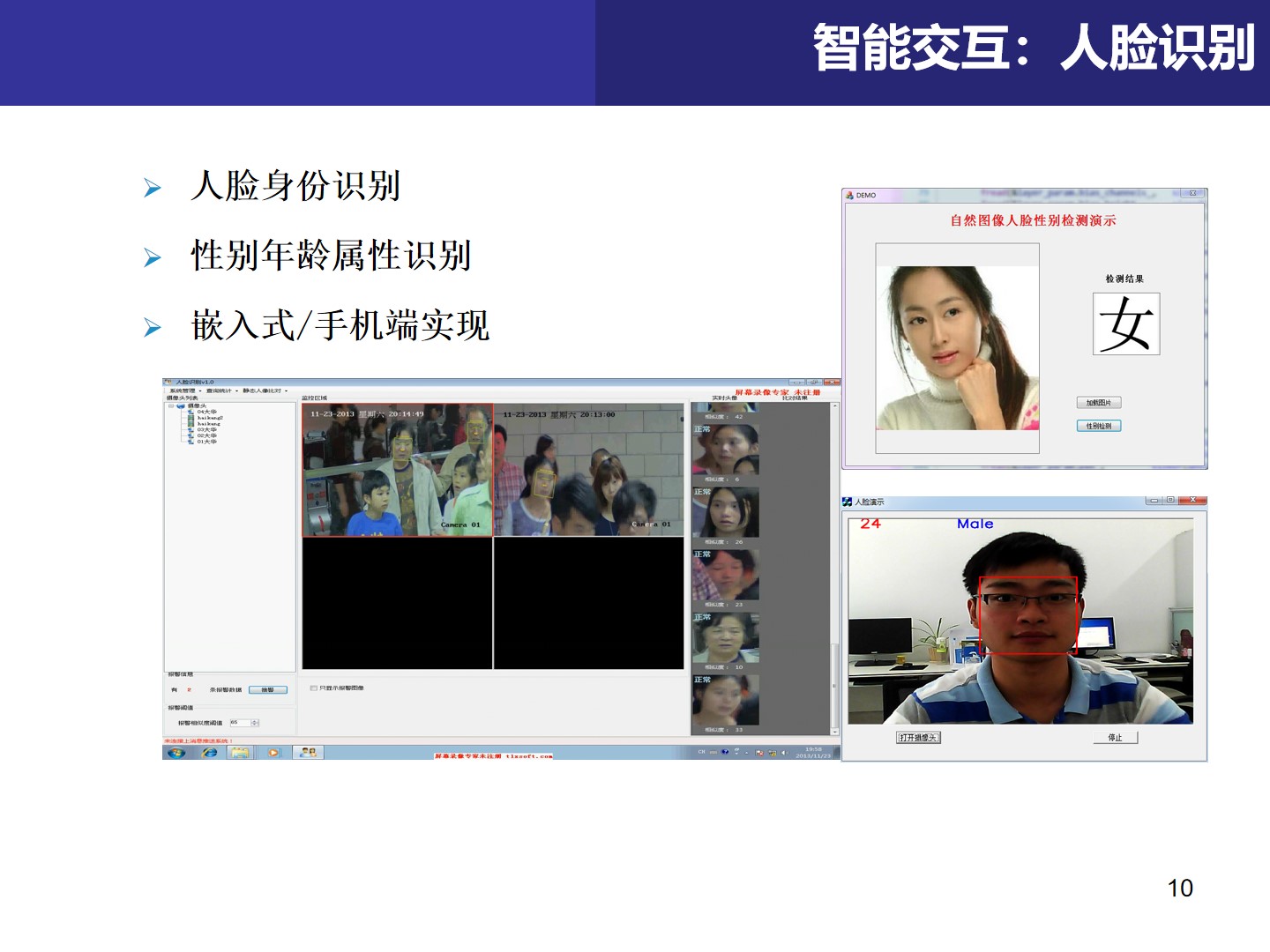
Task: Click the red 24 age label in webcam view
Action: pos(870,524)
